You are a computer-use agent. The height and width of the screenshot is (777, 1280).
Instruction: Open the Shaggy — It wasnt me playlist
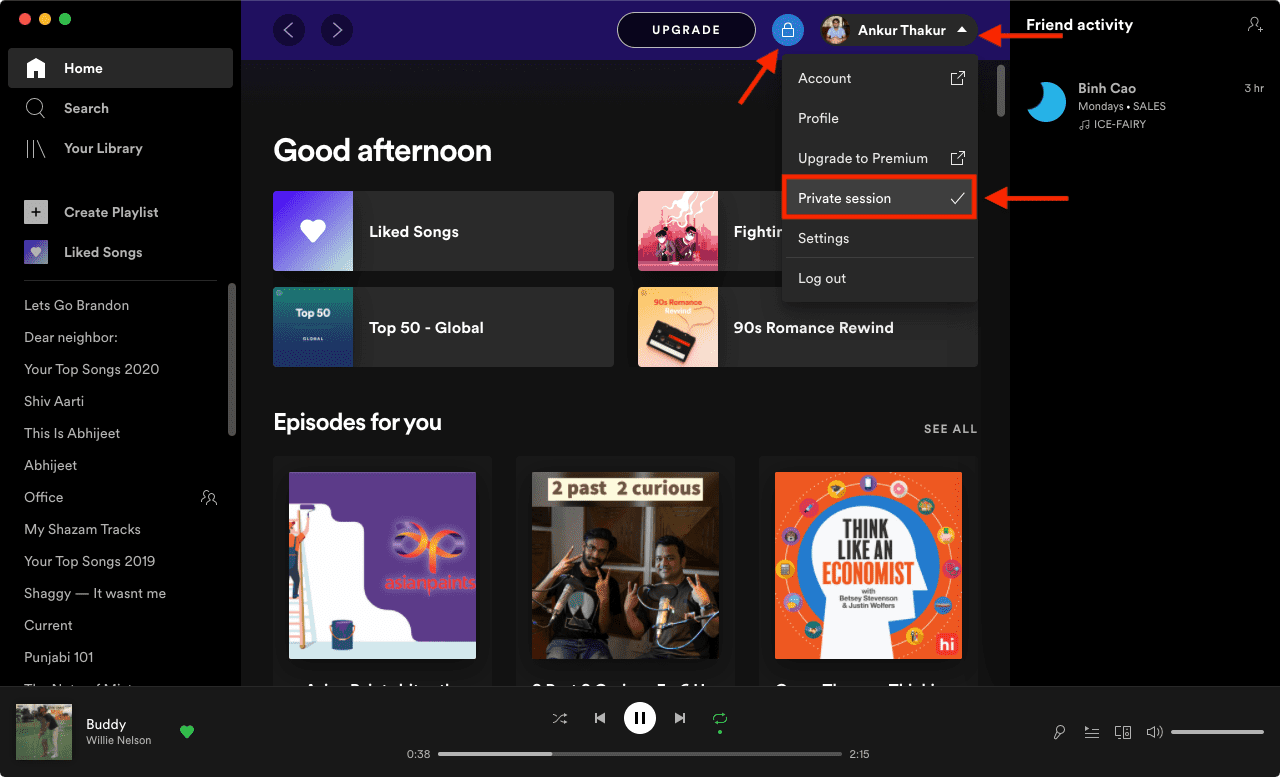(x=95, y=593)
